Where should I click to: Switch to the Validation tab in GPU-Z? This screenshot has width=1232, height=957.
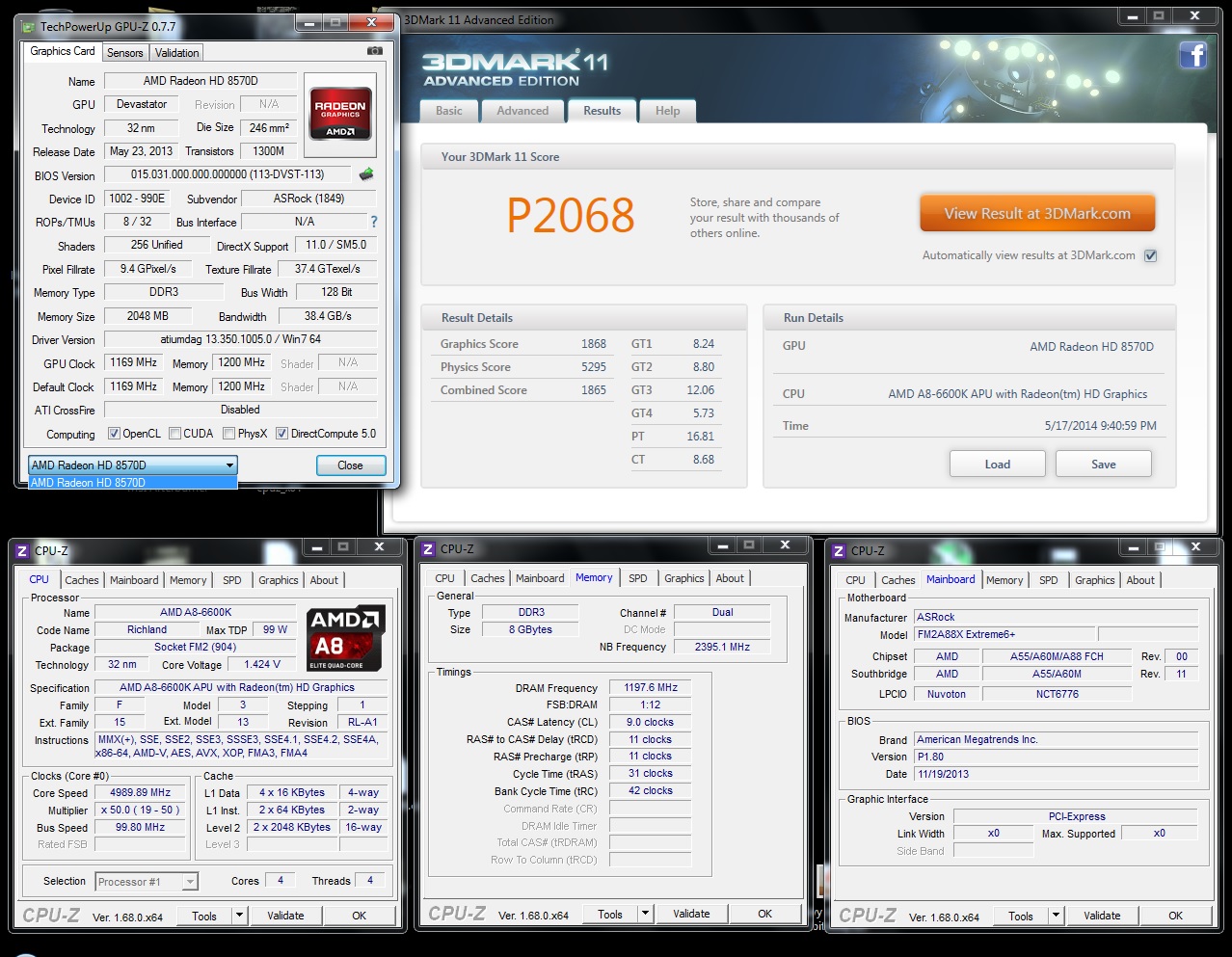[177, 53]
